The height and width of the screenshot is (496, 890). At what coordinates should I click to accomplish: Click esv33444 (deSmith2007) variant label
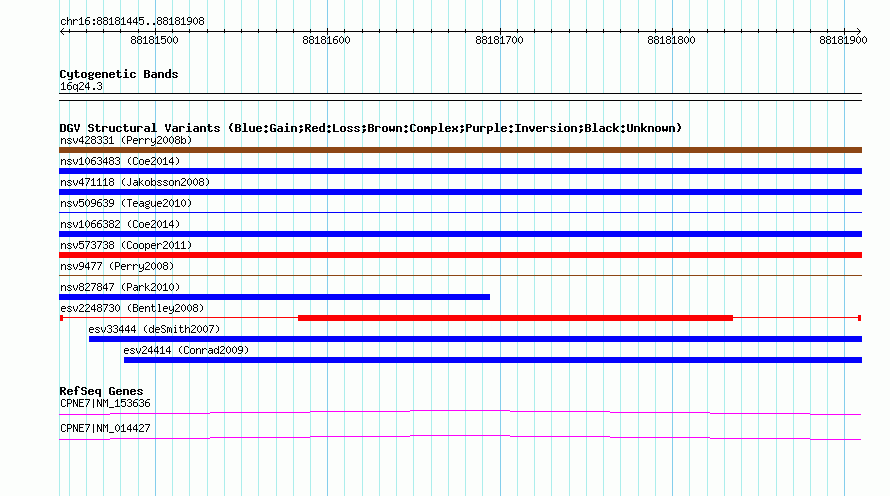click(x=154, y=329)
